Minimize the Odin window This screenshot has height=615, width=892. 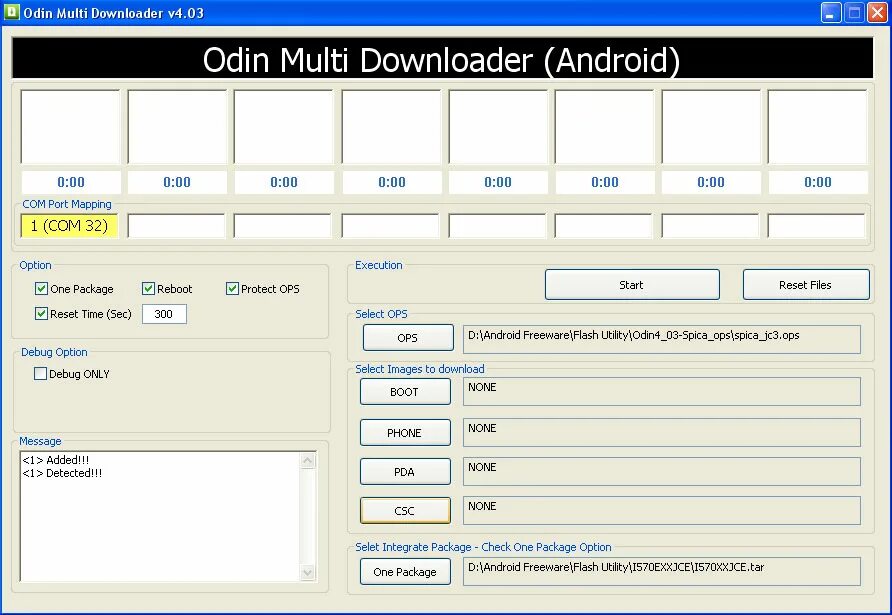click(x=831, y=13)
